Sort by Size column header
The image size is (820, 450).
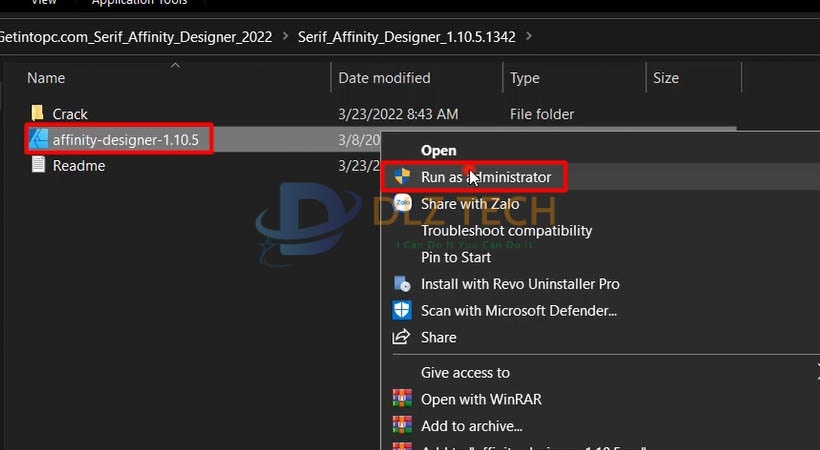pyautogui.click(x=666, y=78)
